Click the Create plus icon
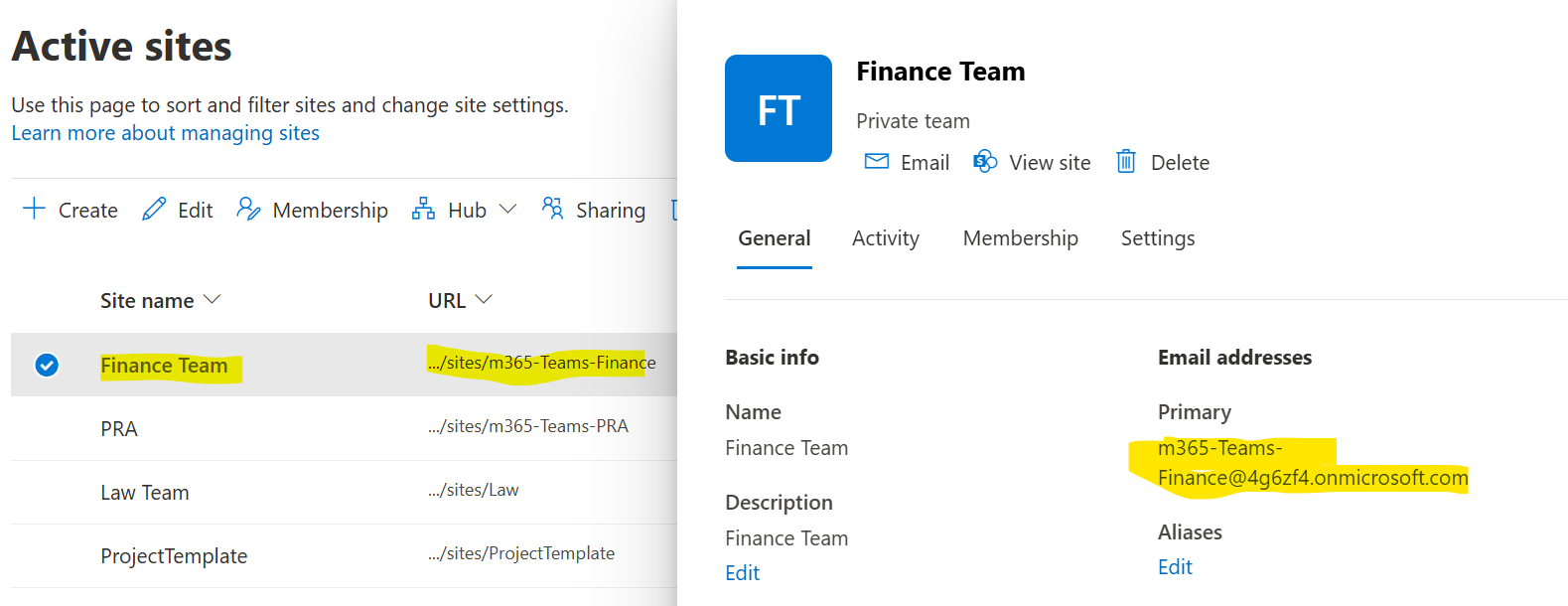This screenshot has height=606, width=1568. click(34, 209)
